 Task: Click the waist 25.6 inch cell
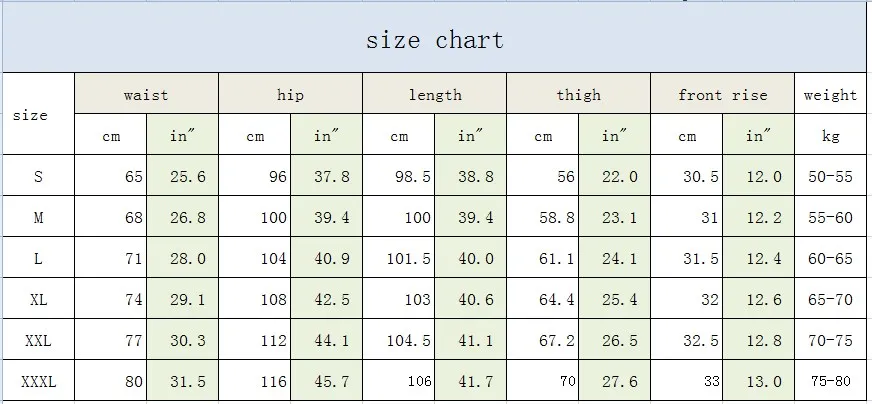click(182, 176)
